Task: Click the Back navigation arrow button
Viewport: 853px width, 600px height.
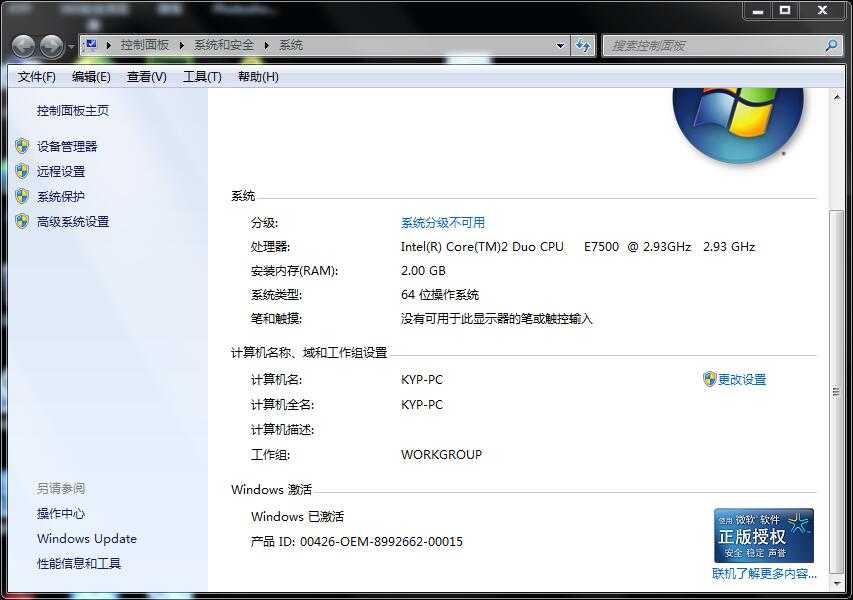Action: coord(24,46)
